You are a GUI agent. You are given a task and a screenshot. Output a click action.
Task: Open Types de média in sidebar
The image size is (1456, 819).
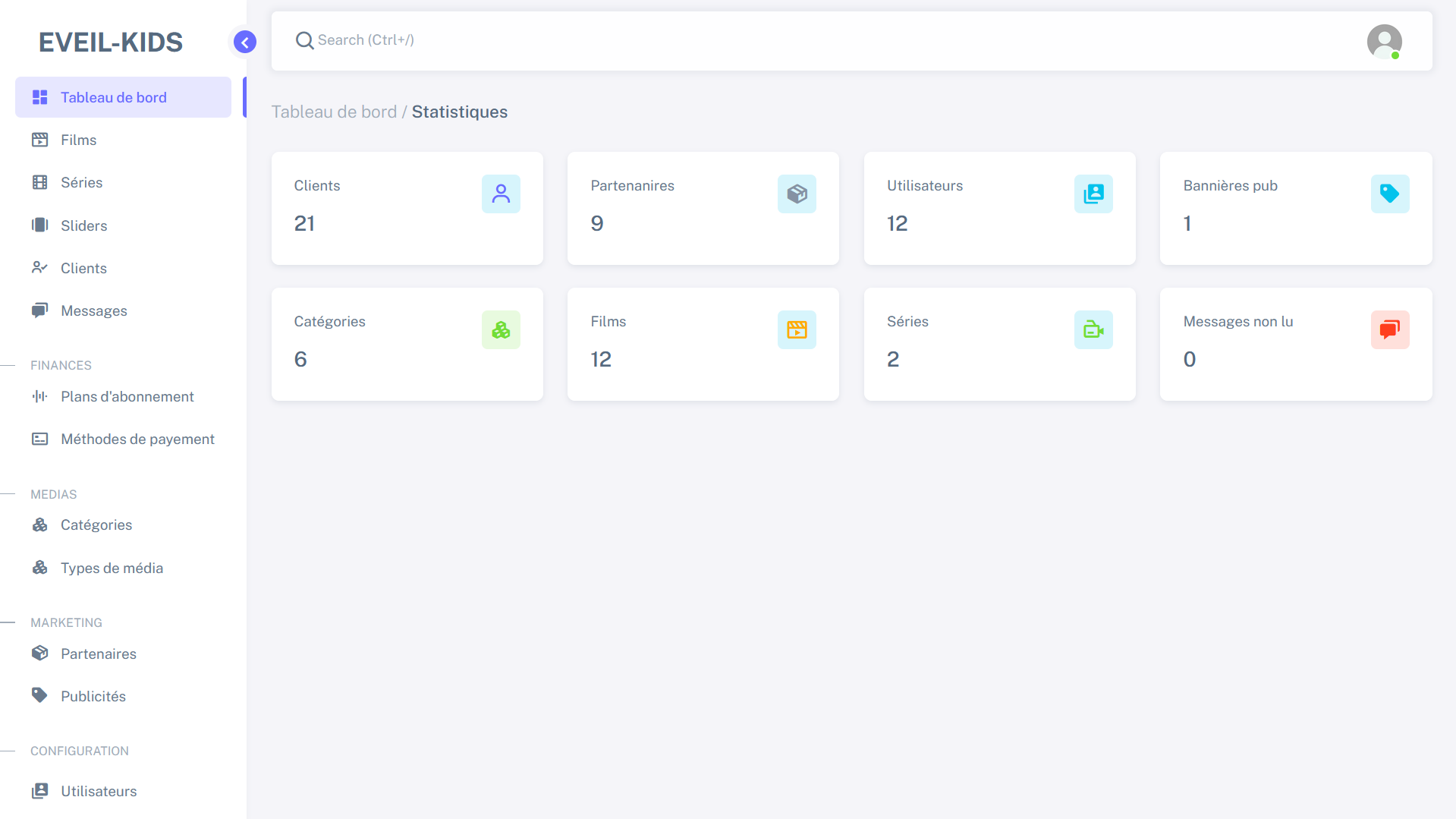(x=112, y=568)
